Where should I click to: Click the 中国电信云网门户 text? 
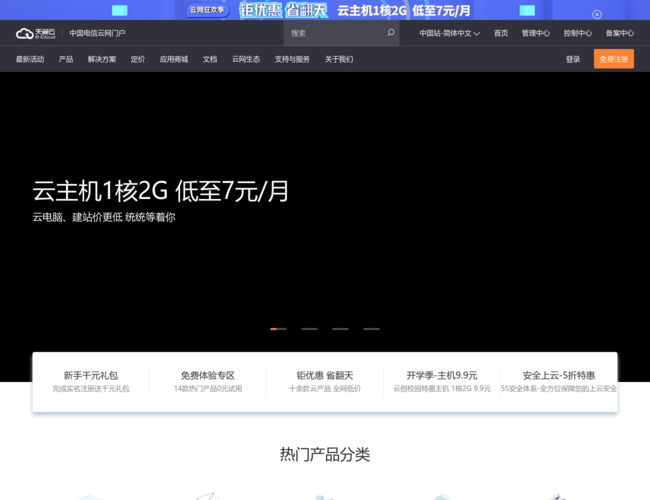pyautogui.click(x=97, y=33)
